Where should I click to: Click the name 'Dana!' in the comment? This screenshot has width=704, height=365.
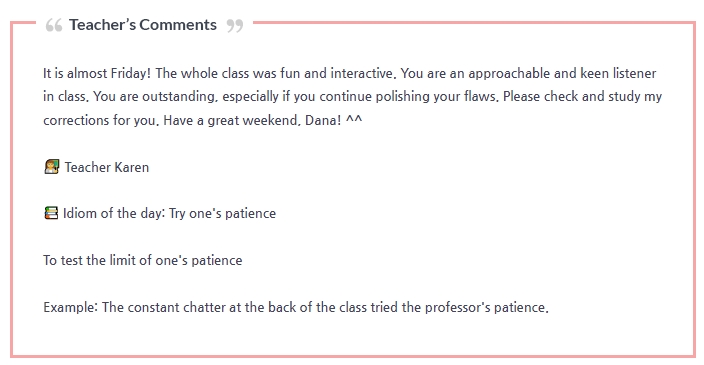[323, 120]
